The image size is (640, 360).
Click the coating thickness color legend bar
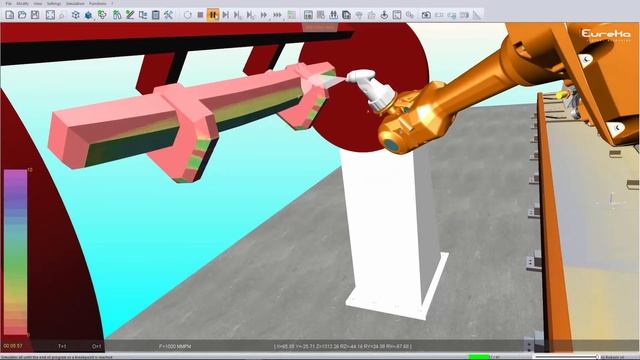point(15,252)
